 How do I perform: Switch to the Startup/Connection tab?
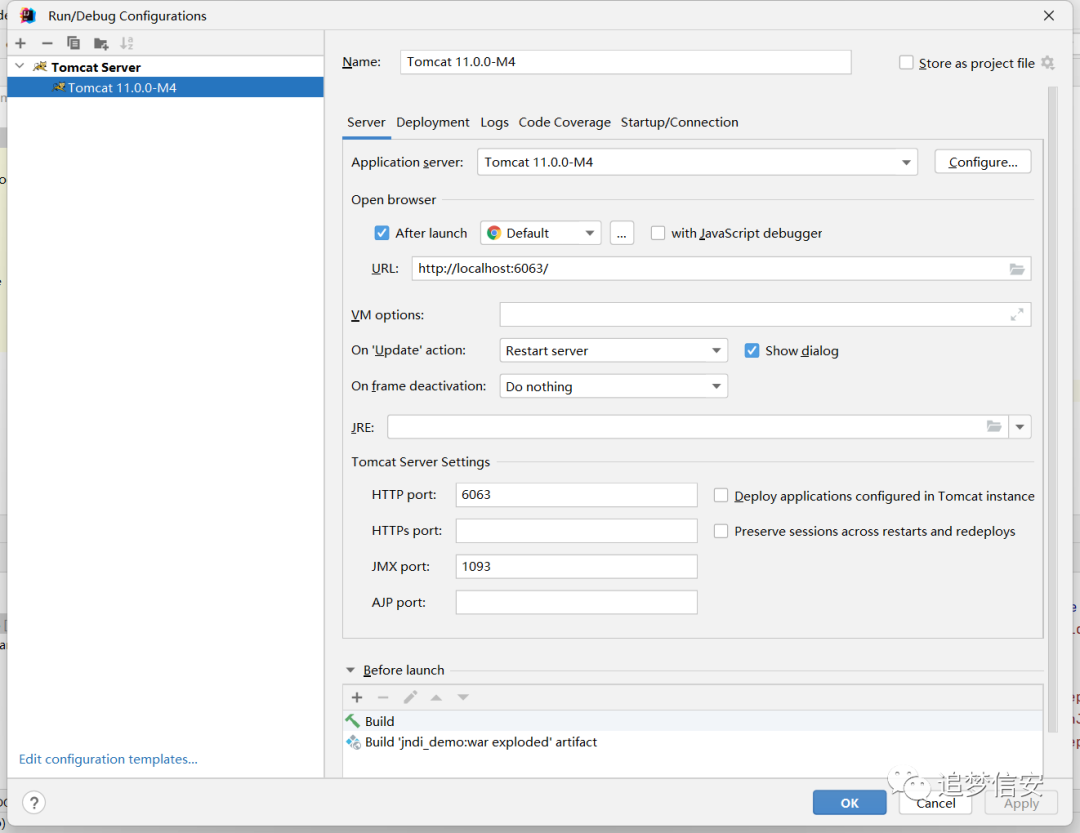point(679,123)
